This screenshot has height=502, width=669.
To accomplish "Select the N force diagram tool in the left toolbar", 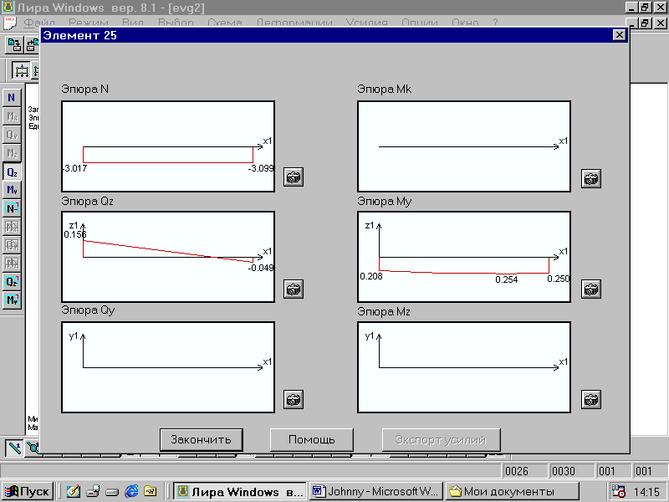I will 12,98.
